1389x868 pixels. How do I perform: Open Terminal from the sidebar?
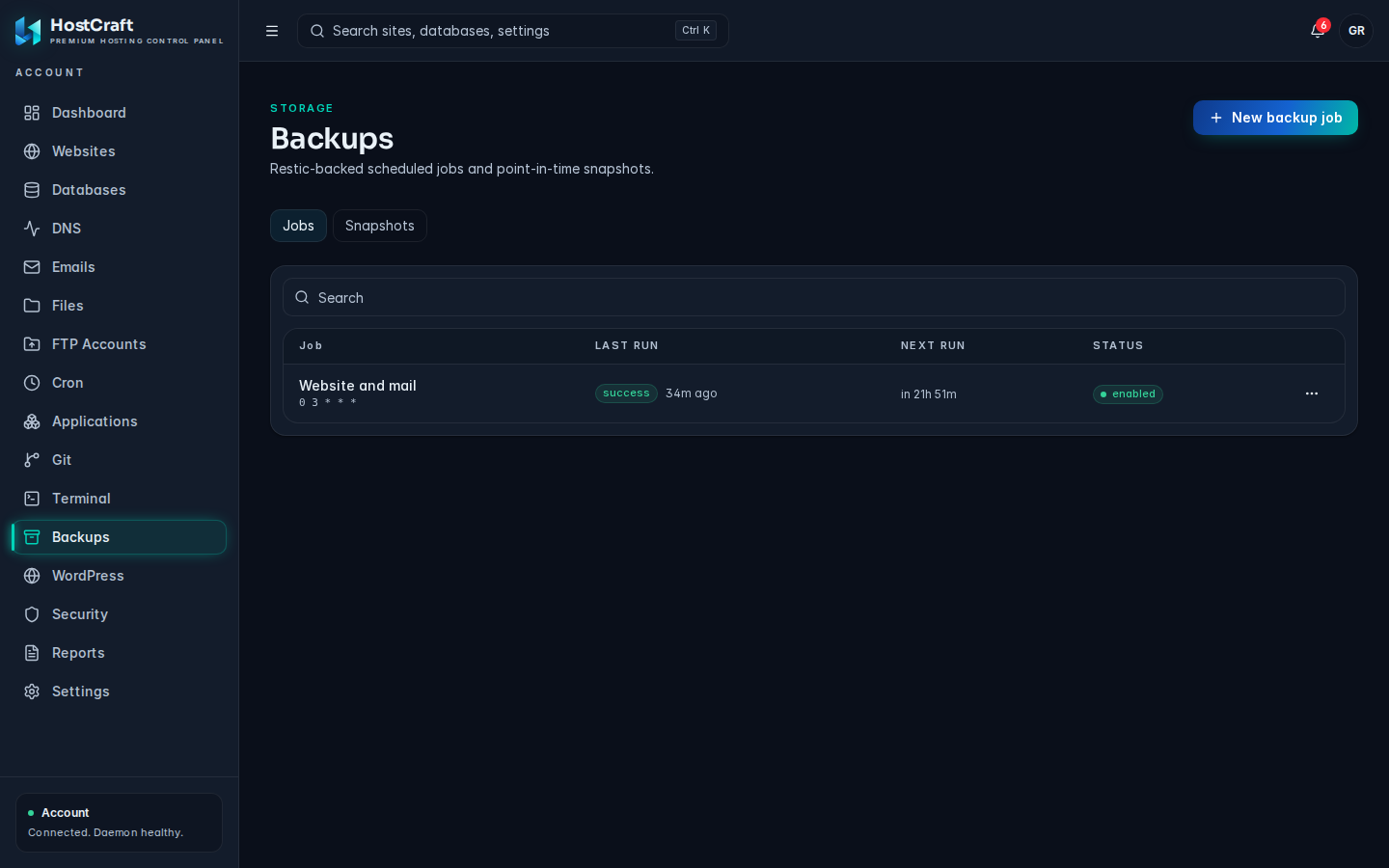pos(120,499)
